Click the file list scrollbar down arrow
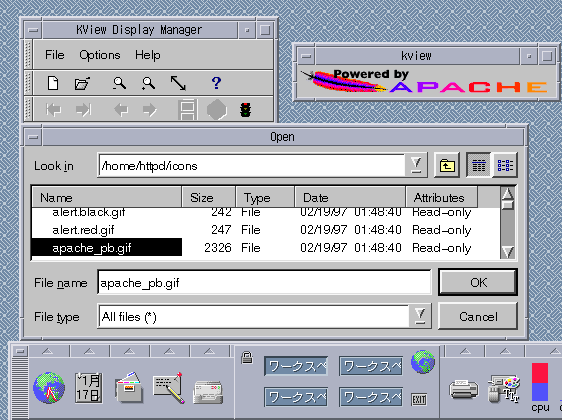562x420 pixels. click(x=508, y=251)
